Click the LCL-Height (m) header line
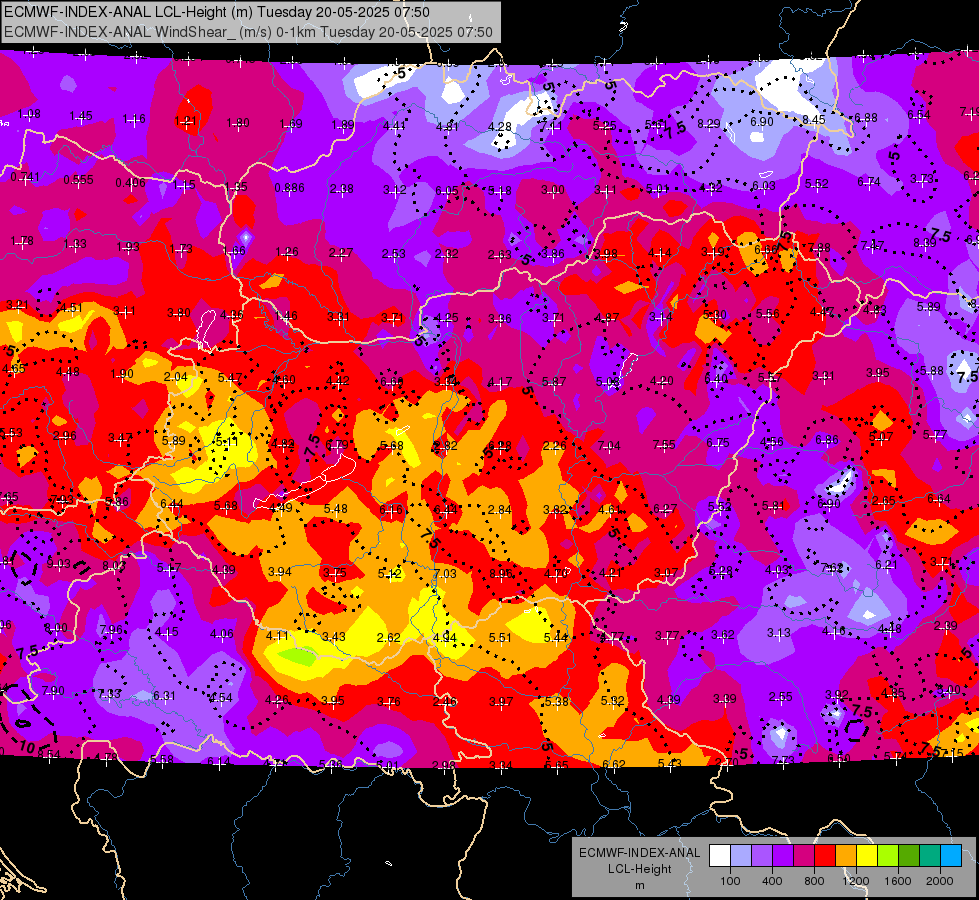Viewport: 979px width, 900px height. pos(217,12)
